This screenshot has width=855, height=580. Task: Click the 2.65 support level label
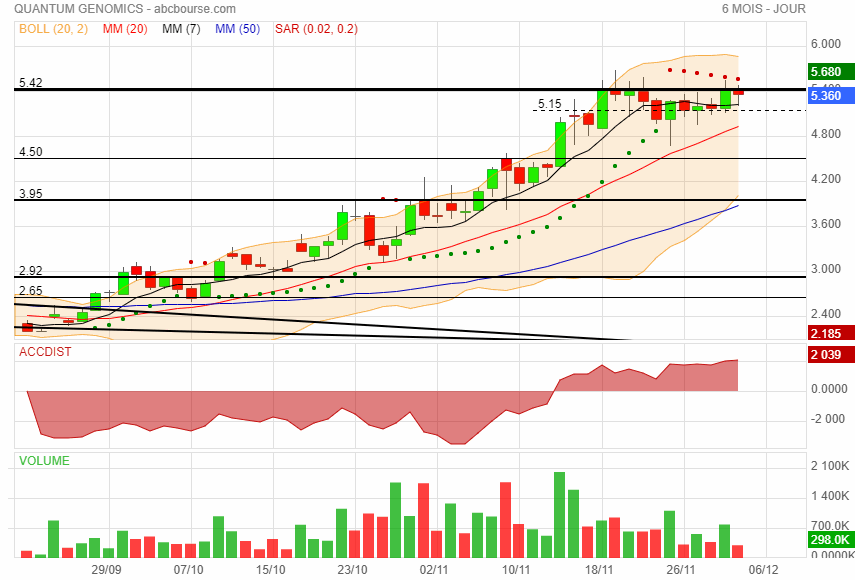click(x=31, y=291)
